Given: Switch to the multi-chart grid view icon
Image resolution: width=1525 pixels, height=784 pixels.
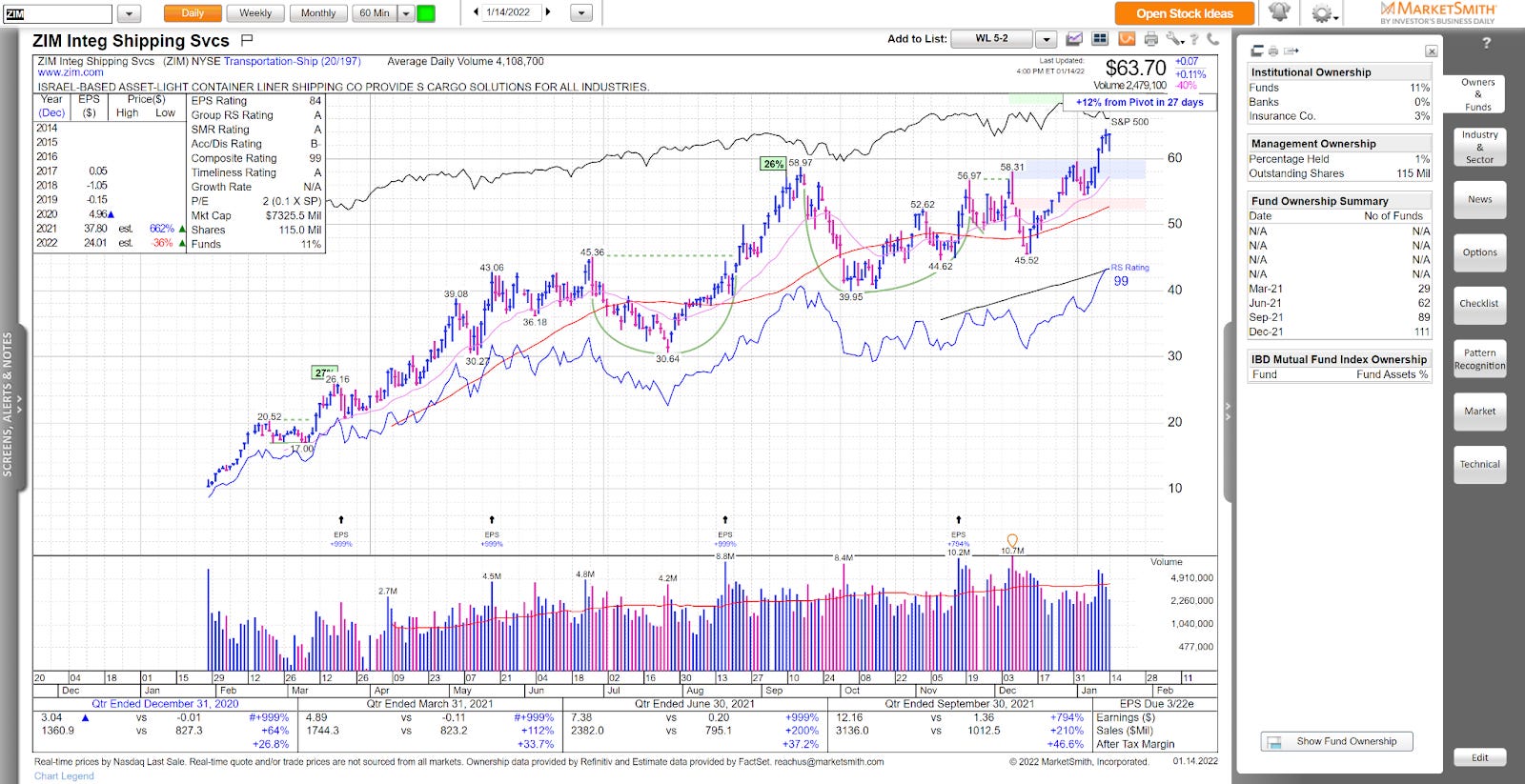Looking at the screenshot, I should click(x=1100, y=39).
